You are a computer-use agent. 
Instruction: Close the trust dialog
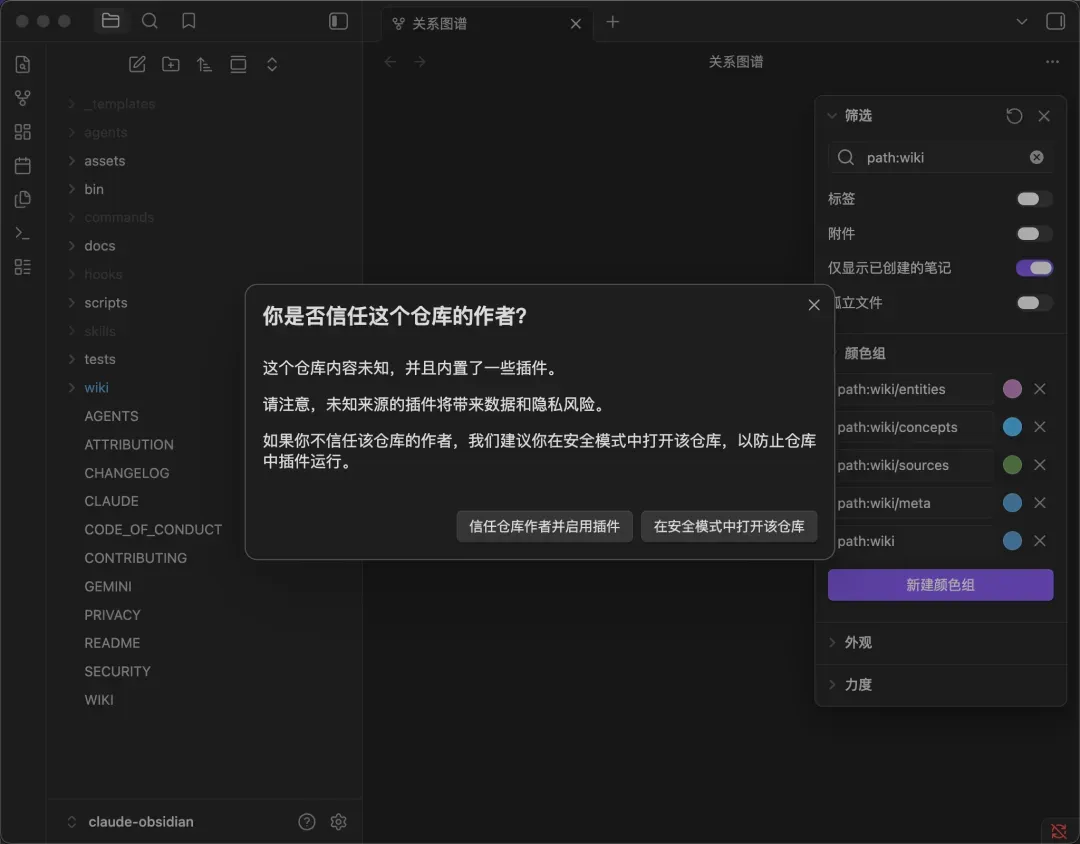[x=814, y=305]
